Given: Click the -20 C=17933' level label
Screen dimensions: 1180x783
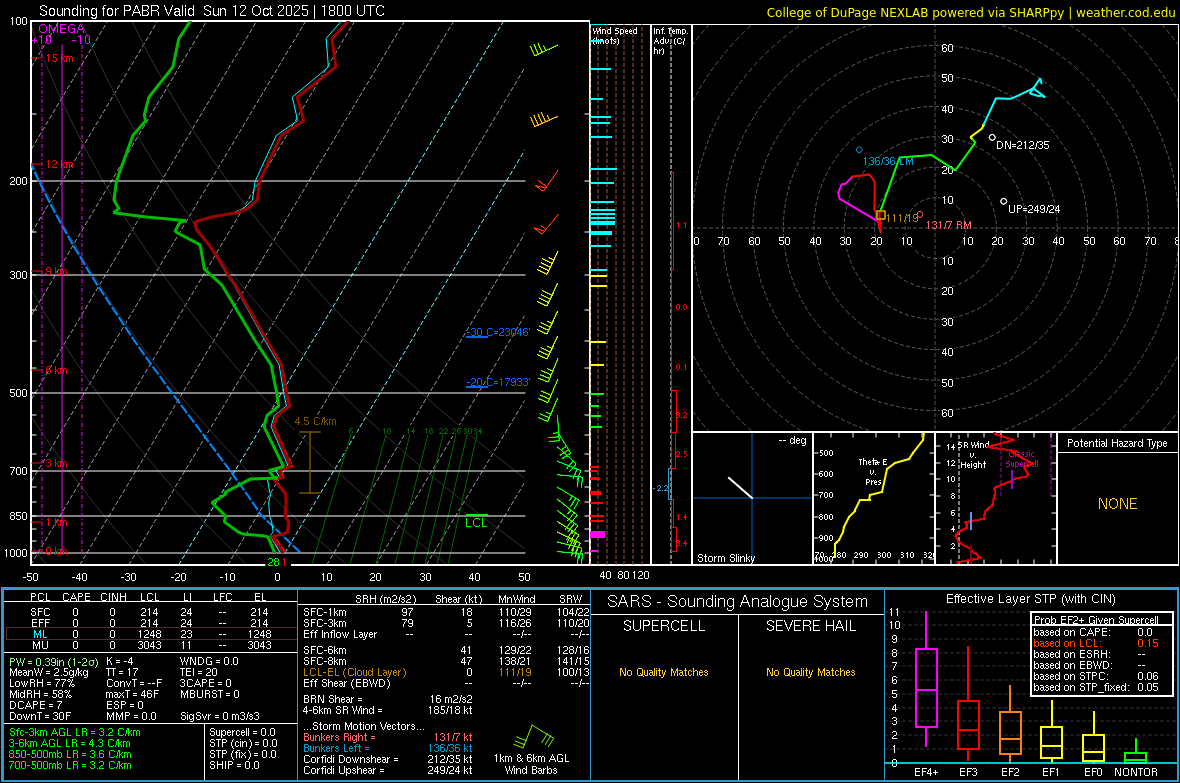Looking at the screenshot, I should tap(497, 382).
